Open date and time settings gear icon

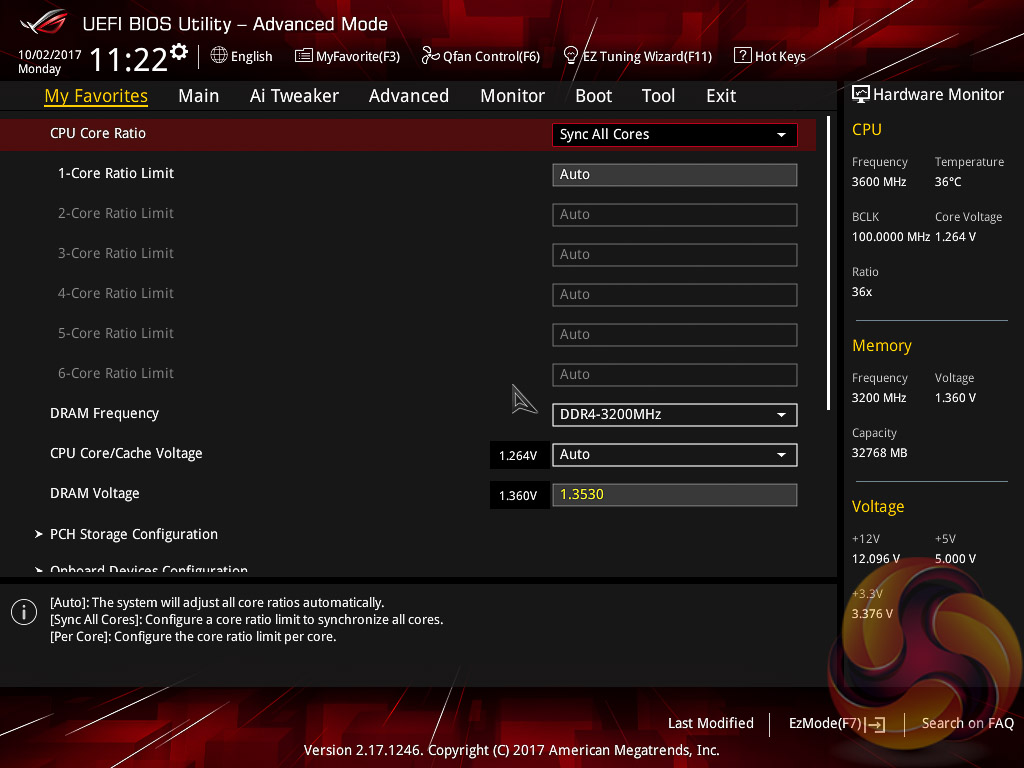(179, 52)
